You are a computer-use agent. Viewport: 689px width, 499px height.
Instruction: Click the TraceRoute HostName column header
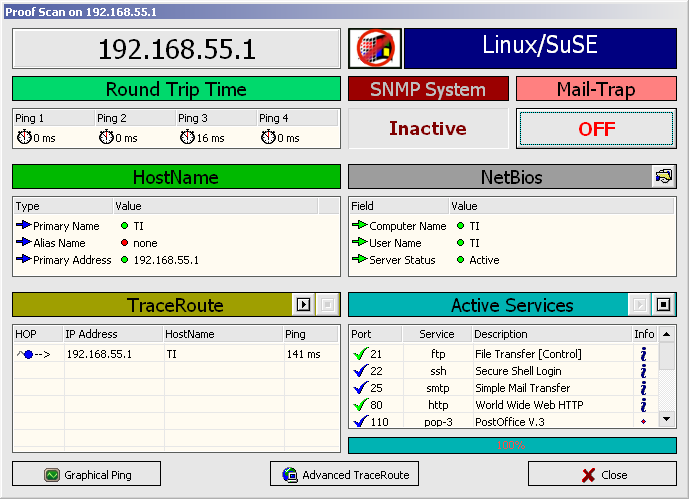[x=223, y=334]
